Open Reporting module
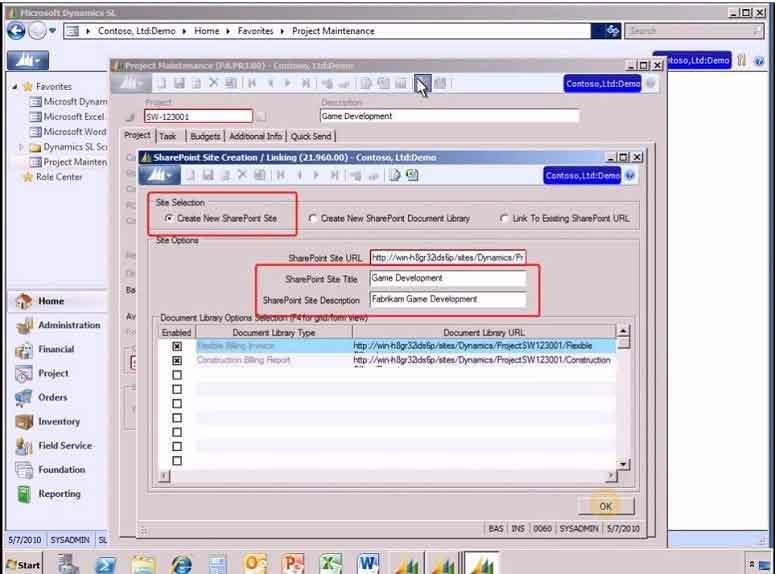 click(57, 494)
